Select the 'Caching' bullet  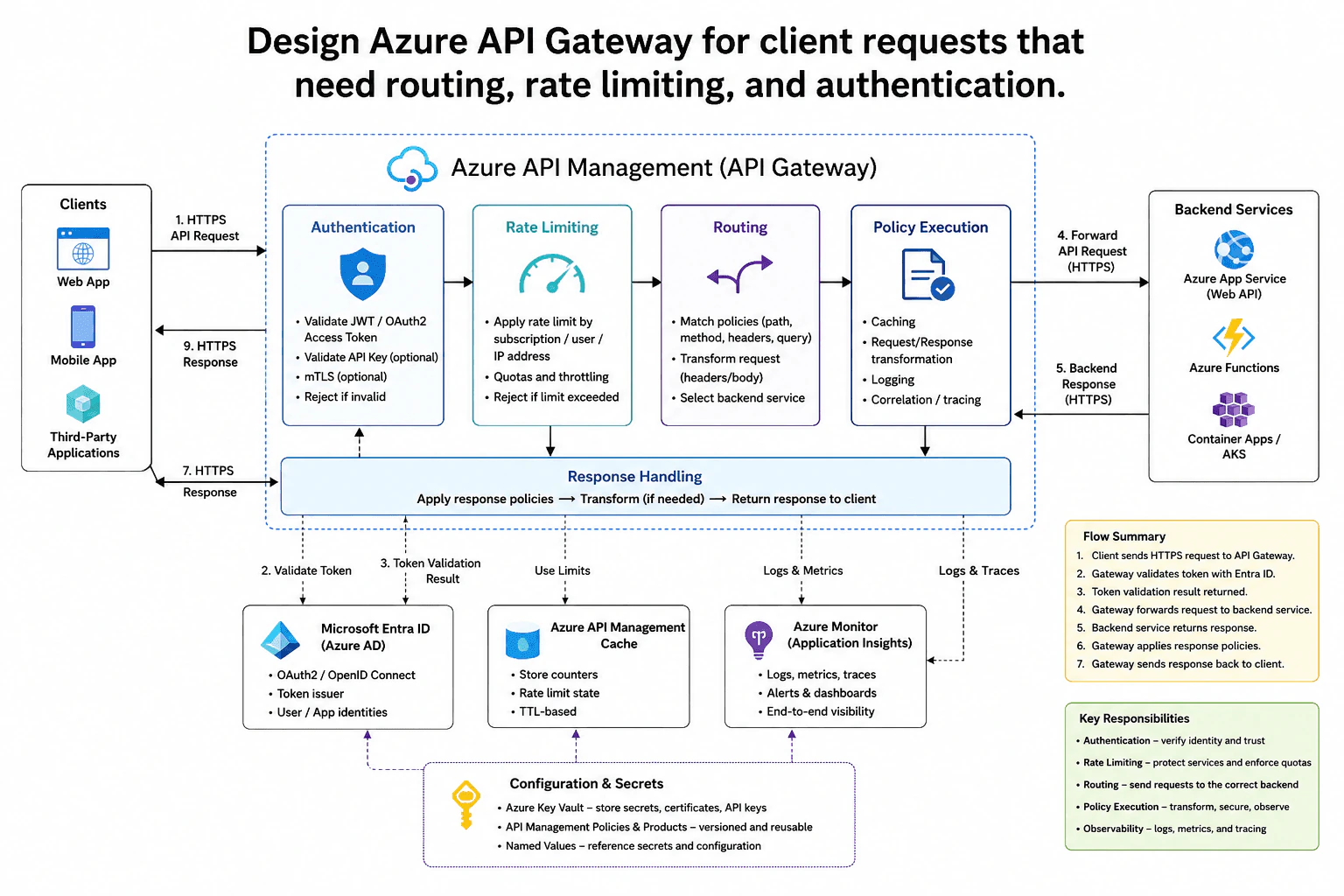[889, 322]
